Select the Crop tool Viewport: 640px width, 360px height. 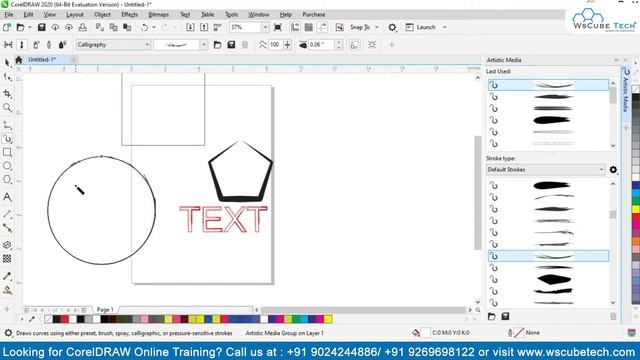(7, 93)
